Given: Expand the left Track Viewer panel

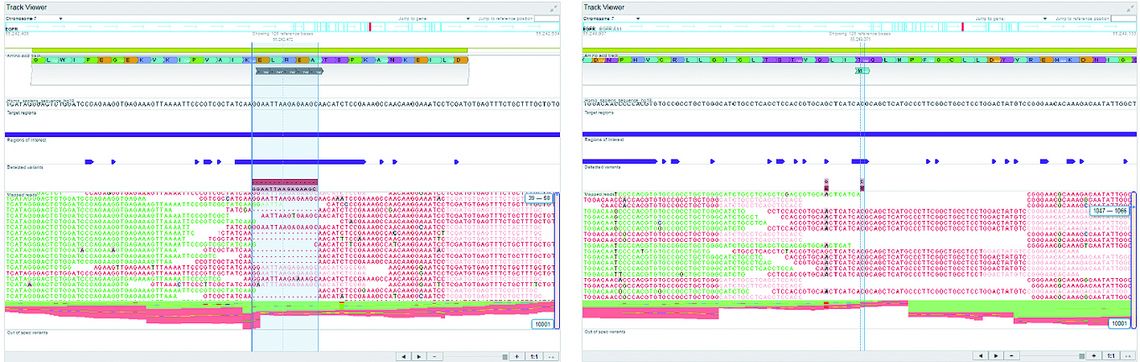Looking at the screenshot, I should (554, 8).
